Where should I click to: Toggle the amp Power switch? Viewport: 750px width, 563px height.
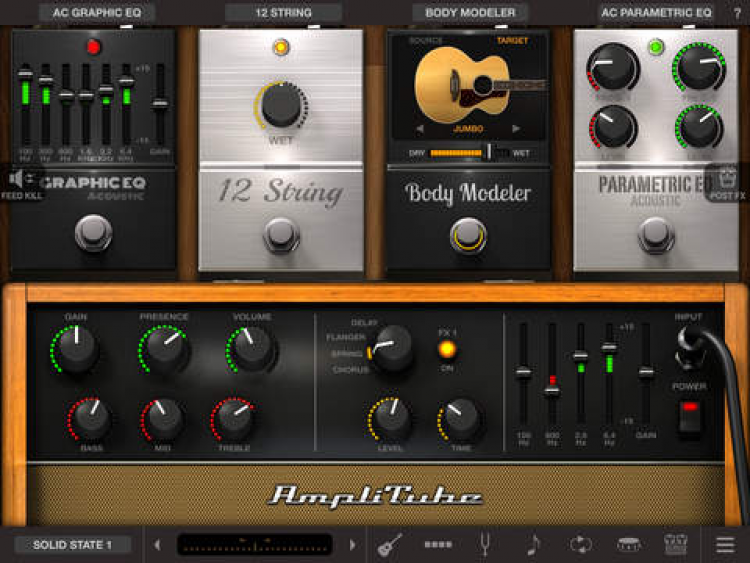pyautogui.click(x=689, y=417)
